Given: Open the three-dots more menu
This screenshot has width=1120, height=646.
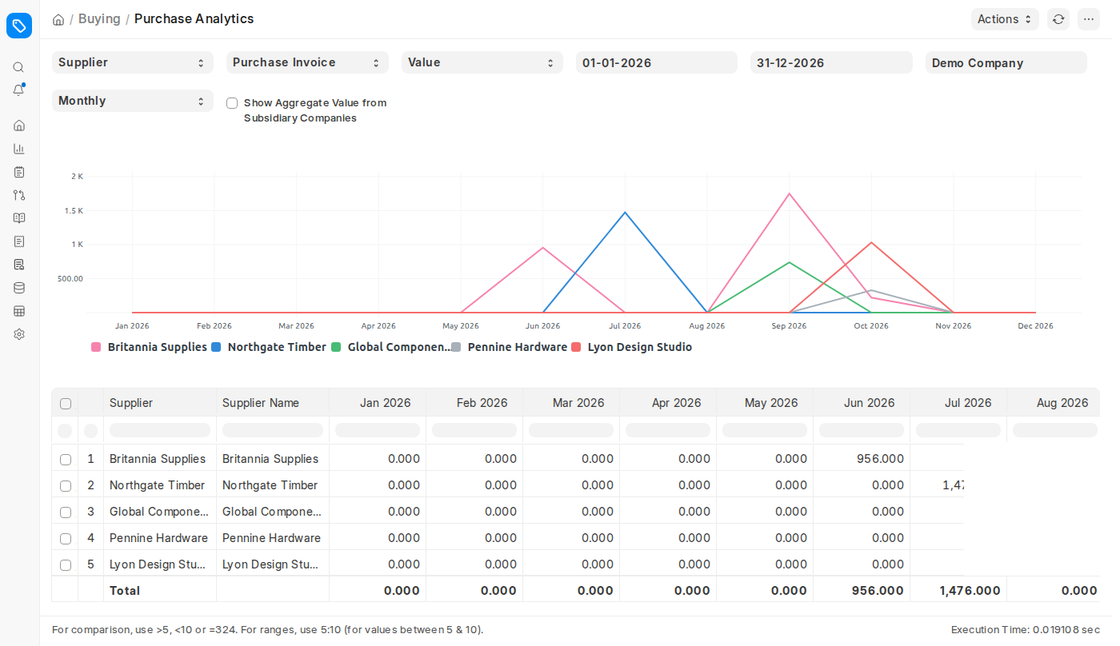Looking at the screenshot, I should click(1089, 19).
